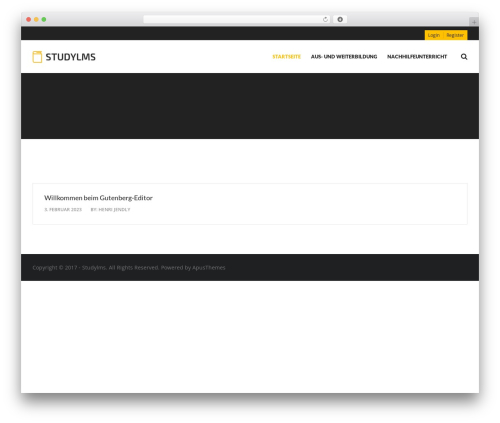Click the post date 3. Februar 2023

[x=63, y=209]
